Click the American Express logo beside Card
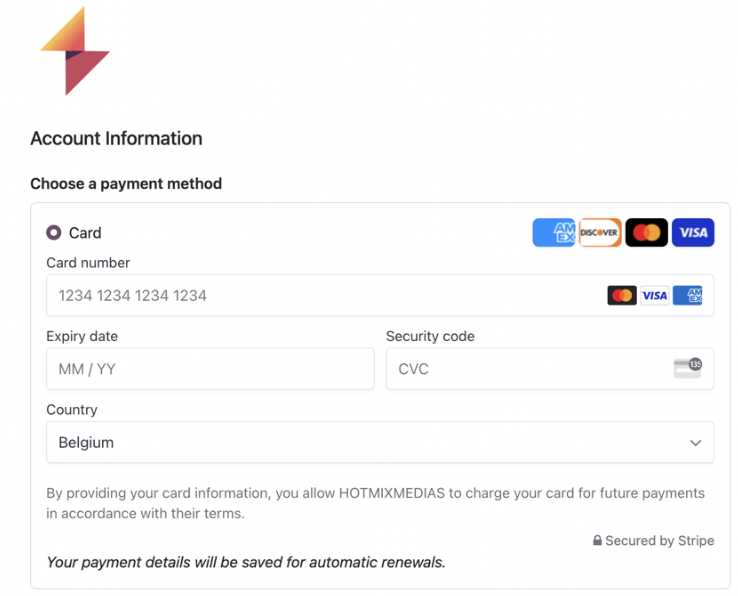The width and height of the screenshot is (738, 596). tap(554, 233)
